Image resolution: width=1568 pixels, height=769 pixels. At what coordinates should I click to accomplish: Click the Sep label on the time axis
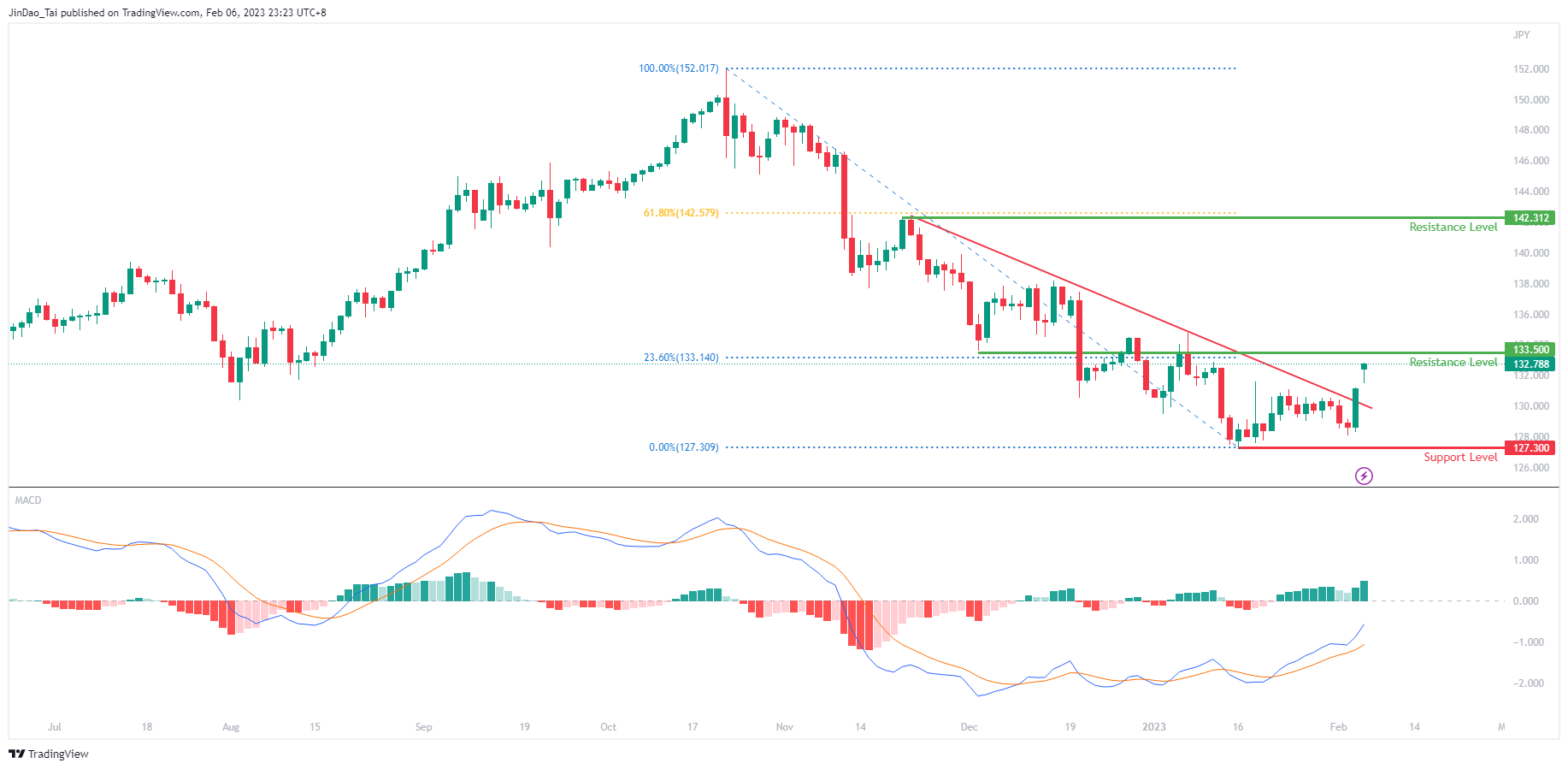[423, 727]
